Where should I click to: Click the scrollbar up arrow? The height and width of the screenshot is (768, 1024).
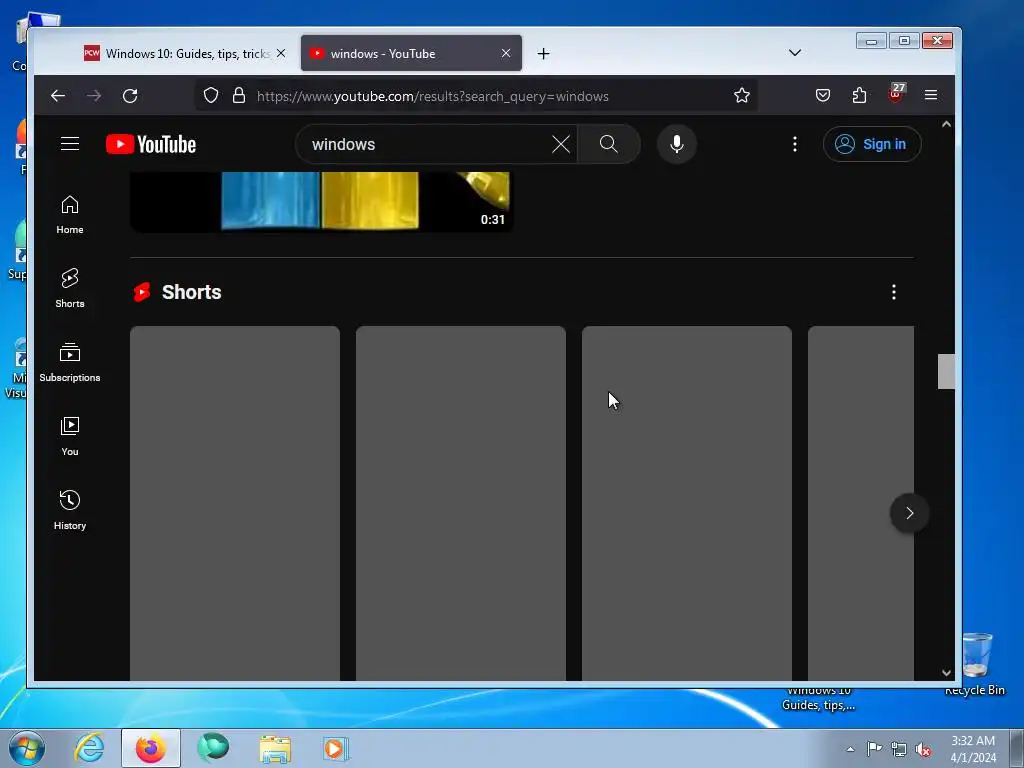tap(946, 124)
